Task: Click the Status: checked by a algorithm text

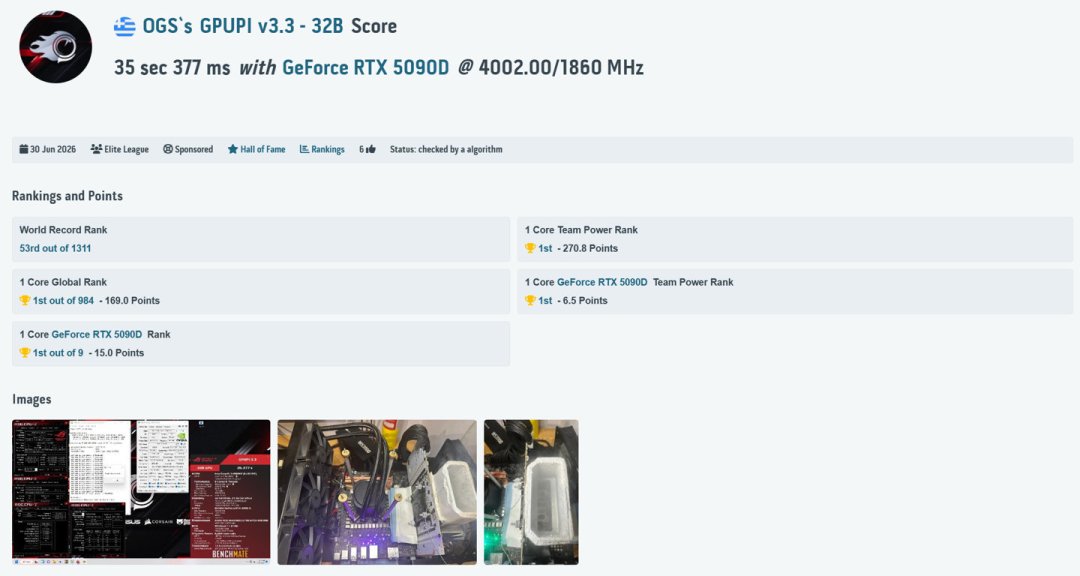Action: click(x=446, y=149)
